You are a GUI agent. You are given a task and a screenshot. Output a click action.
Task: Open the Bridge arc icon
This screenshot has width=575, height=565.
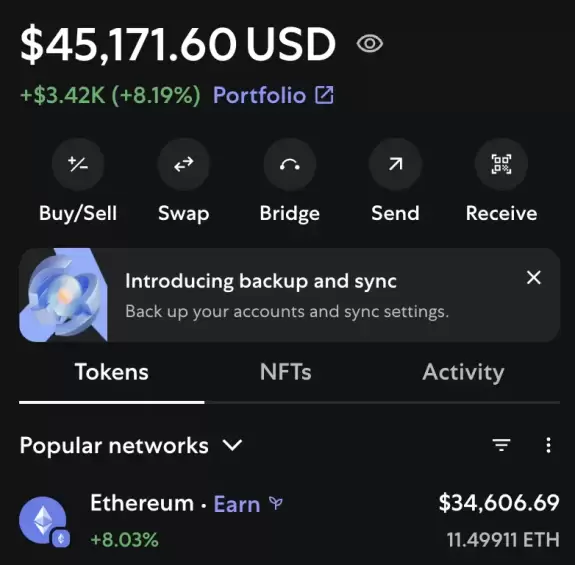point(290,164)
